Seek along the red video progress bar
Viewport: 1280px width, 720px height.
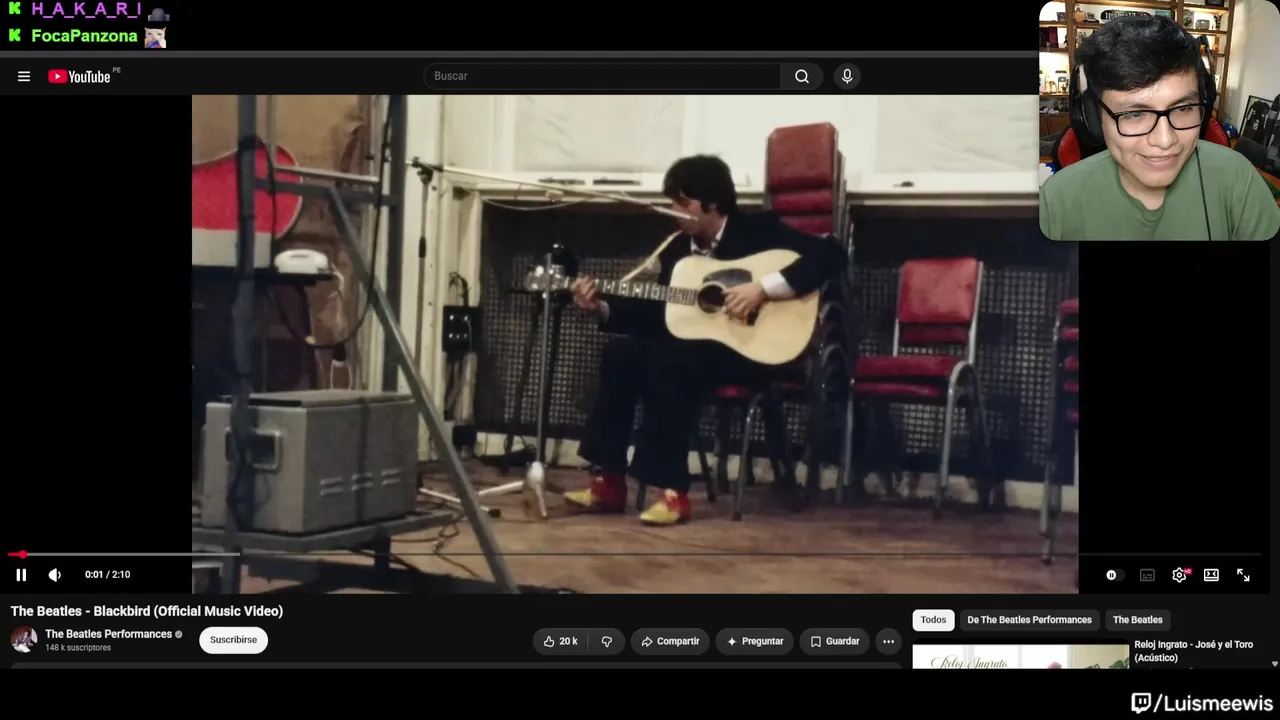coord(634,554)
